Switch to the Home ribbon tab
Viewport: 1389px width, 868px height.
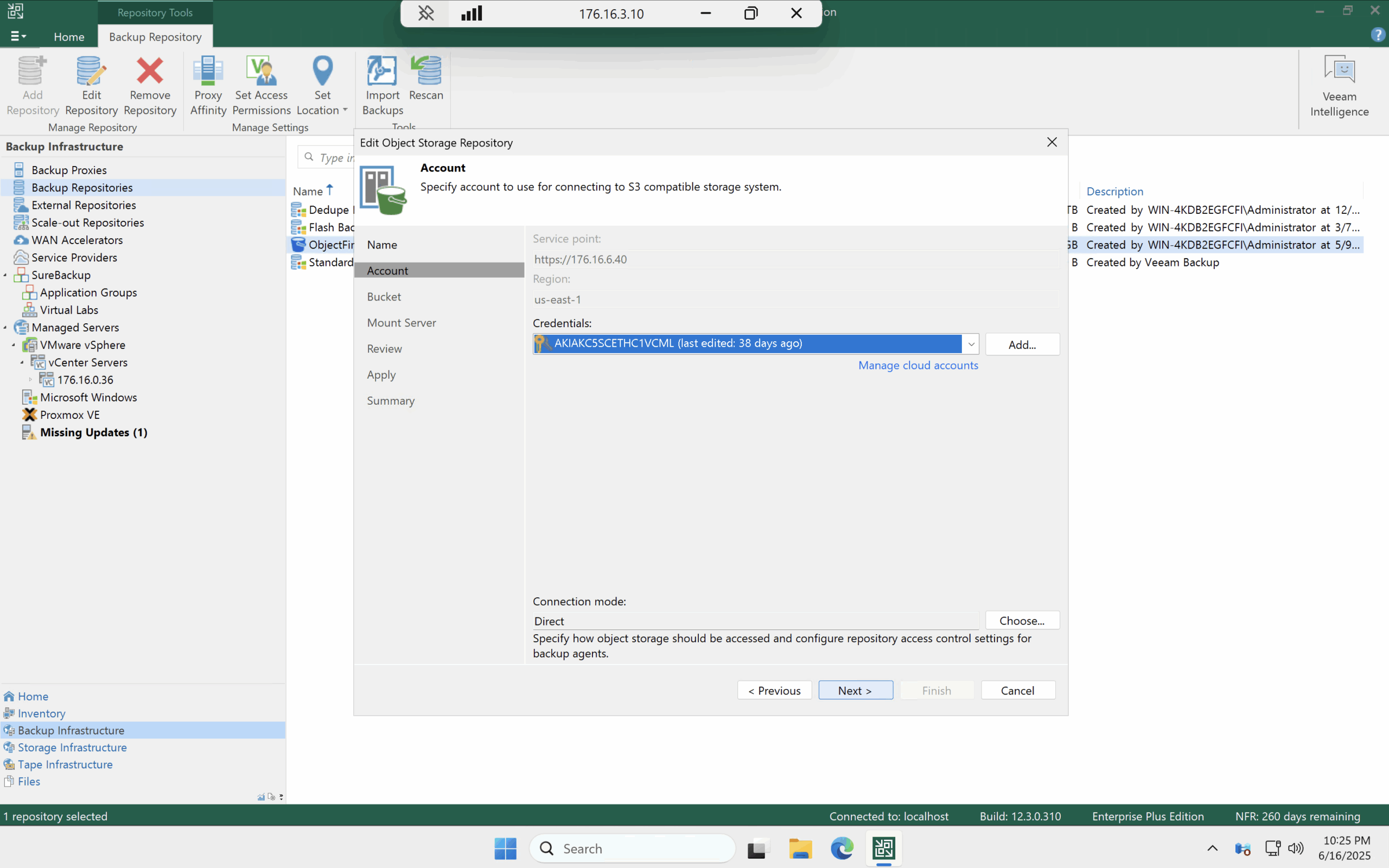(69, 37)
